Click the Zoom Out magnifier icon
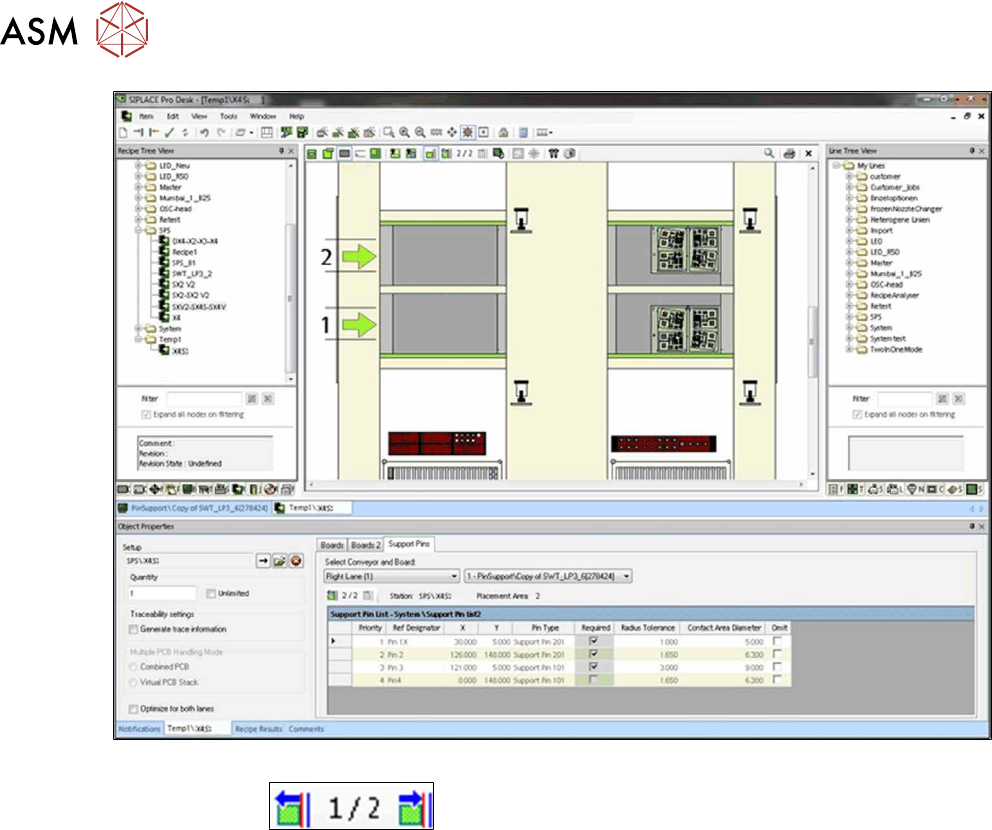 tap(420, 132)
